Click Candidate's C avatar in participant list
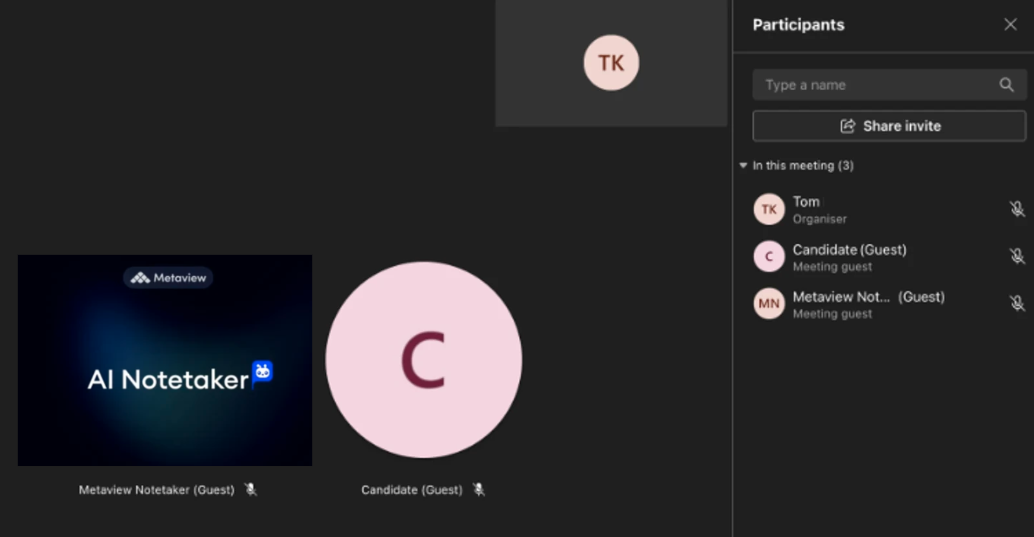Image resolution: width=1034 pixels, height=537 pixels. pos(768,256)
